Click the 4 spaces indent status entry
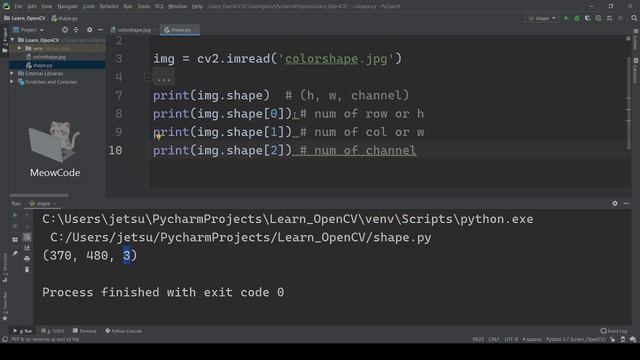Image resolution: width=640 pixels, height=360 pixels. pyautogui.click(x=532, y=340)
